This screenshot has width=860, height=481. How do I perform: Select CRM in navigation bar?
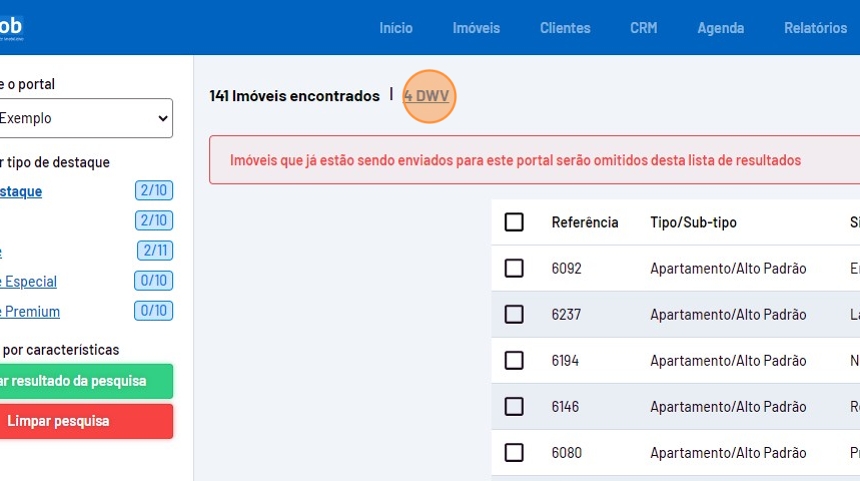pyautogui.click(x=644, y=28)
